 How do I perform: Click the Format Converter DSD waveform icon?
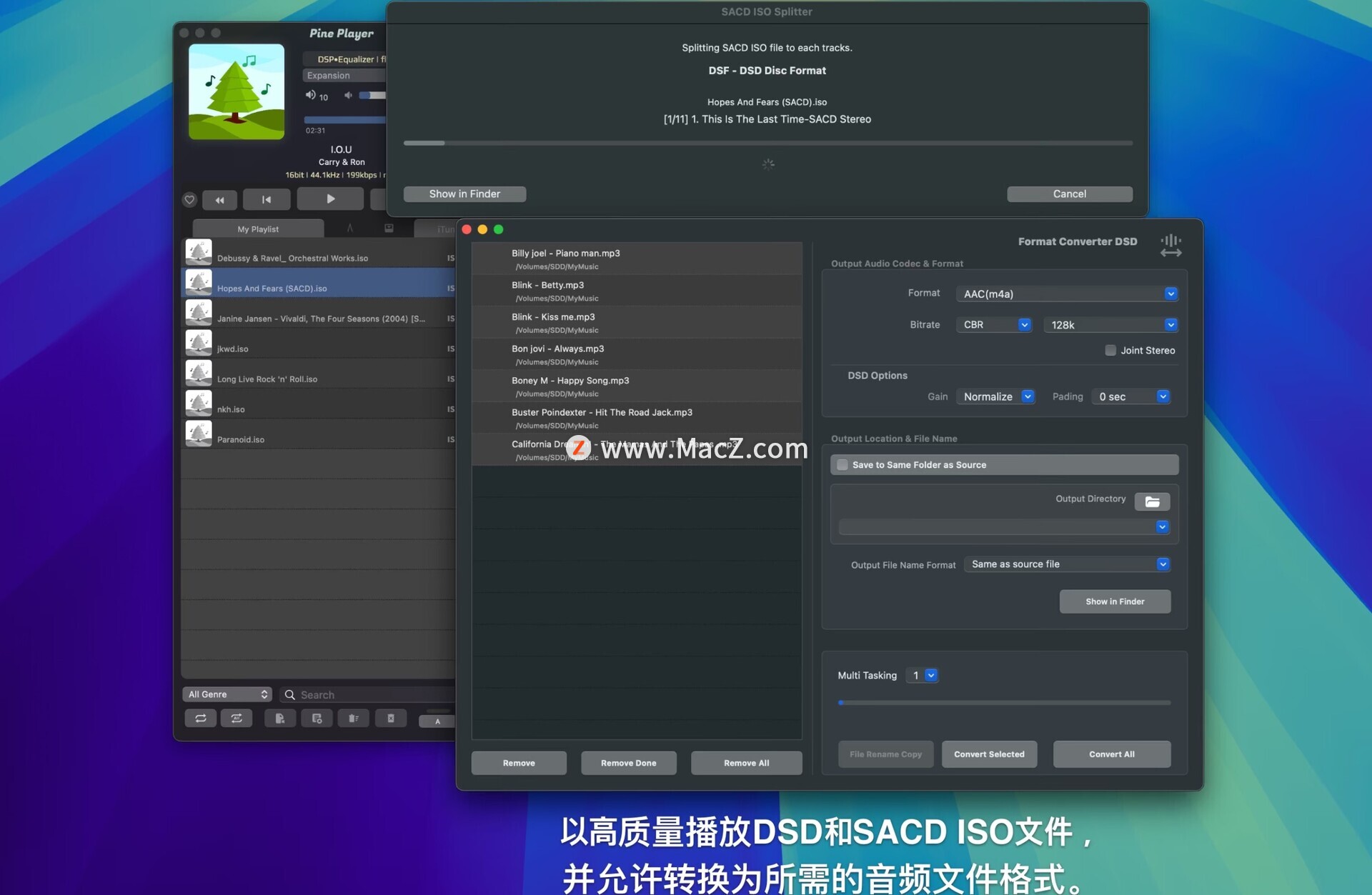tap(1170, 246)
